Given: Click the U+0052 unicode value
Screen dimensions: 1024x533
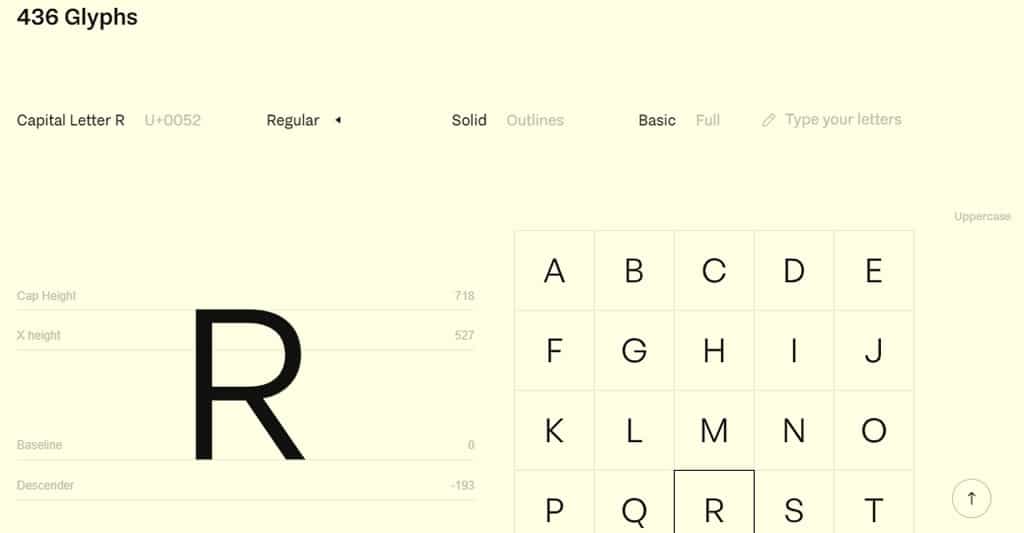Looking at the screenshot, I should [x=172, y=120].
